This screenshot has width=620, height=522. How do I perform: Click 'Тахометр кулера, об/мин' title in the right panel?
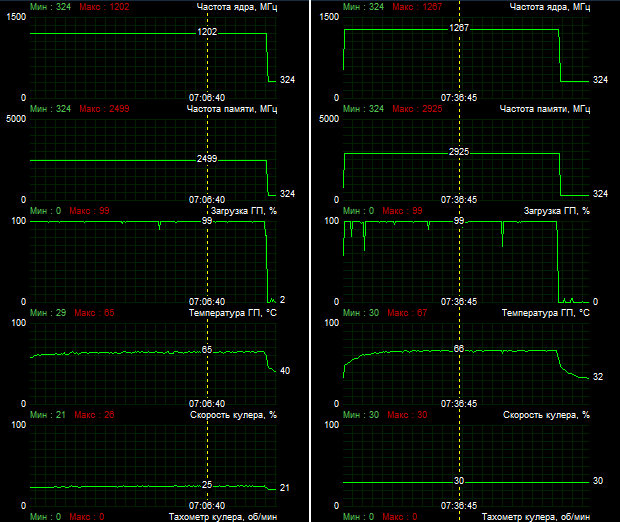536,517
